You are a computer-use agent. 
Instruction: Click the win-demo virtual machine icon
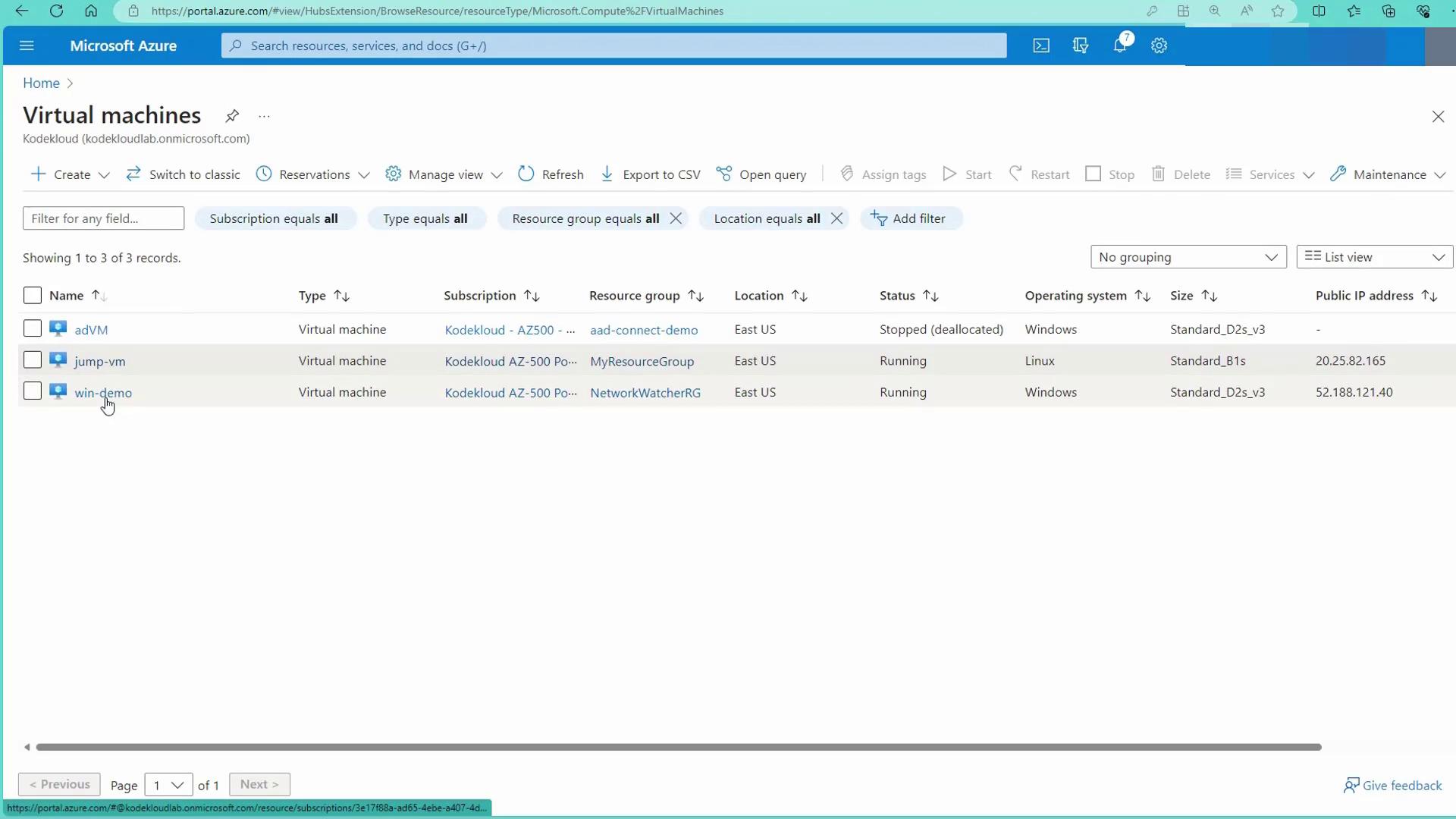[58, 391]
